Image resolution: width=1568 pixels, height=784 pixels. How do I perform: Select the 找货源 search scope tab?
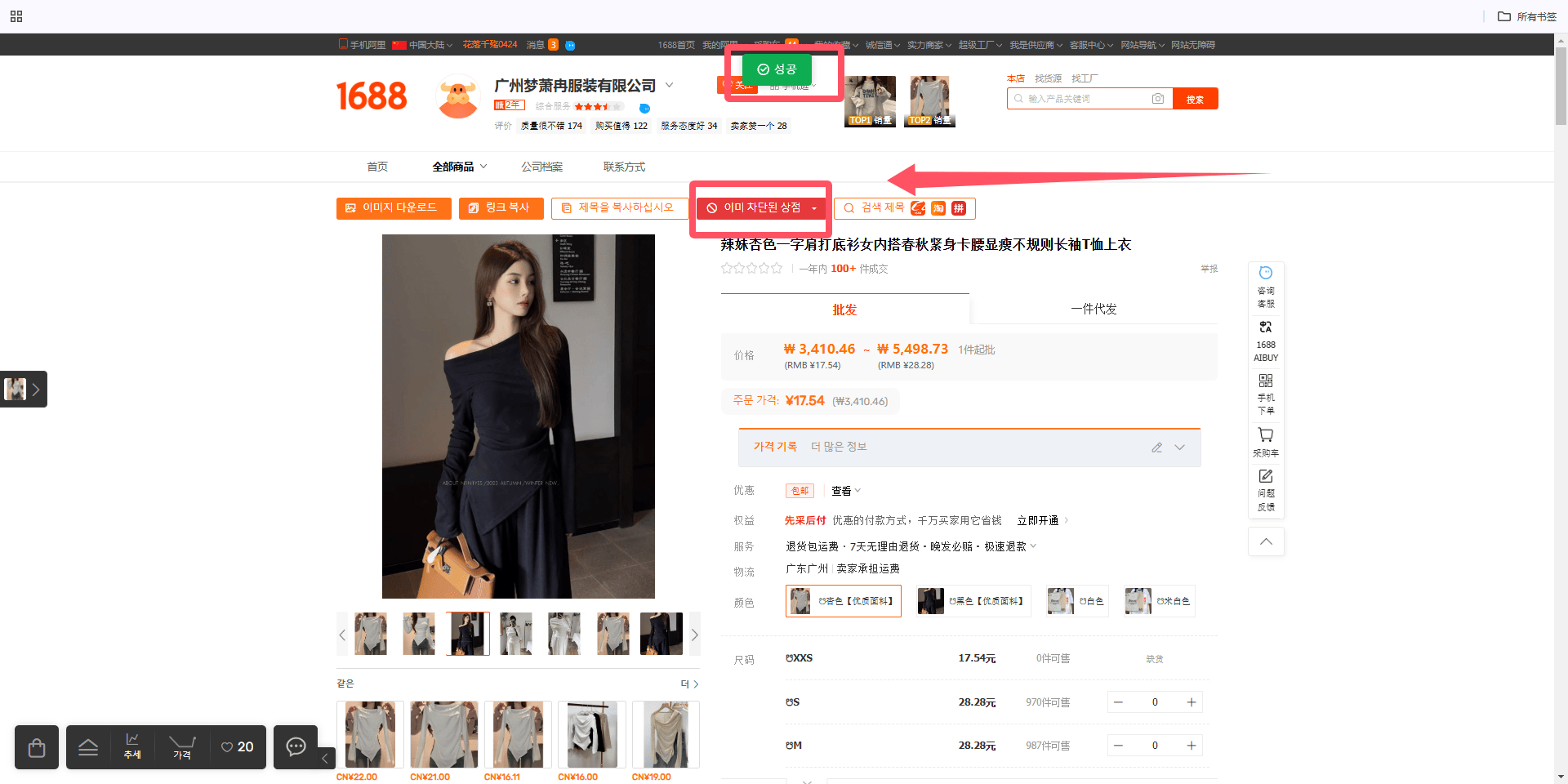point(1048,78)
